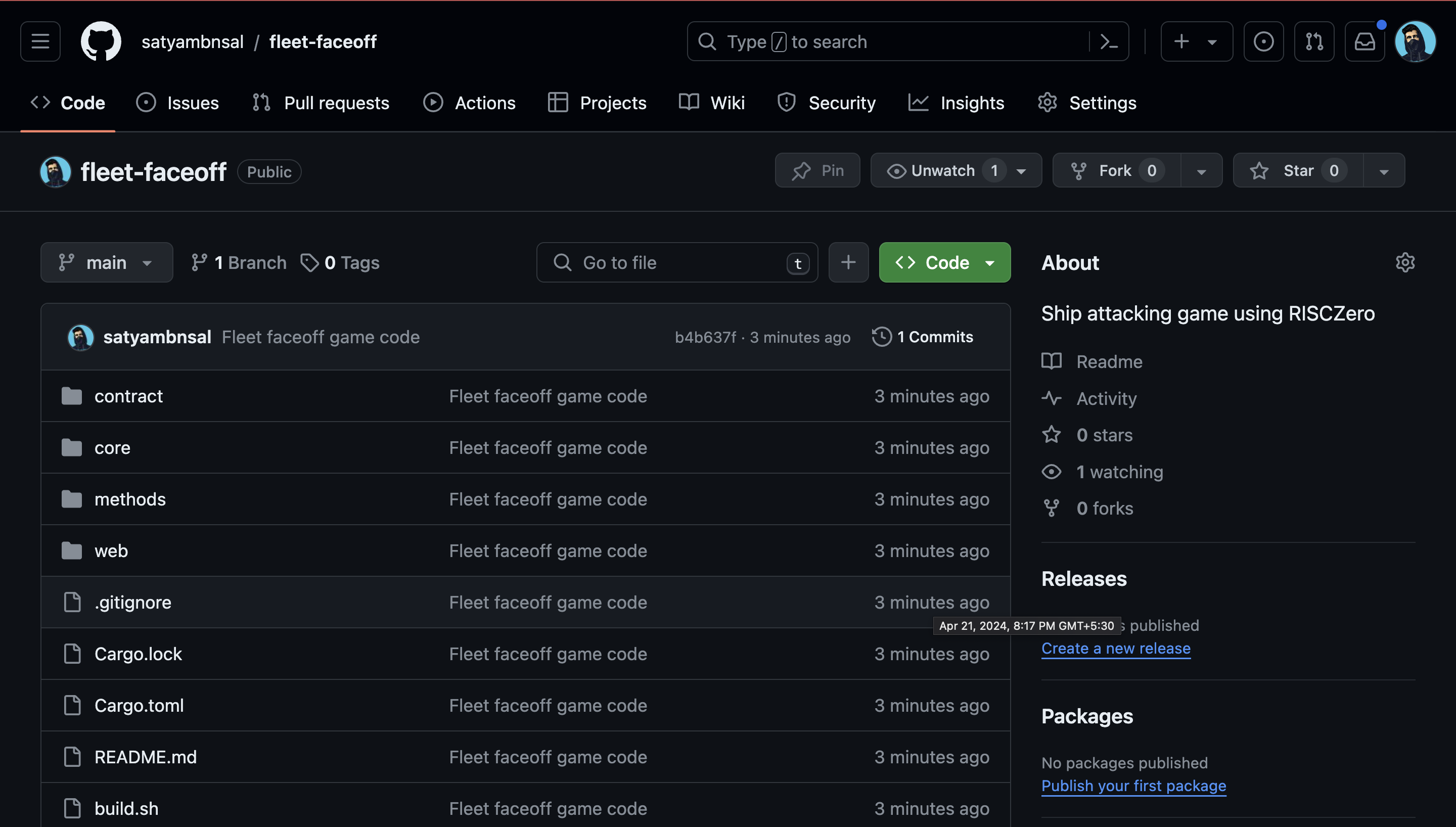Switch to the Projects tab
The width and height of the screenshot is (1456, 827).
coord(597,103)
